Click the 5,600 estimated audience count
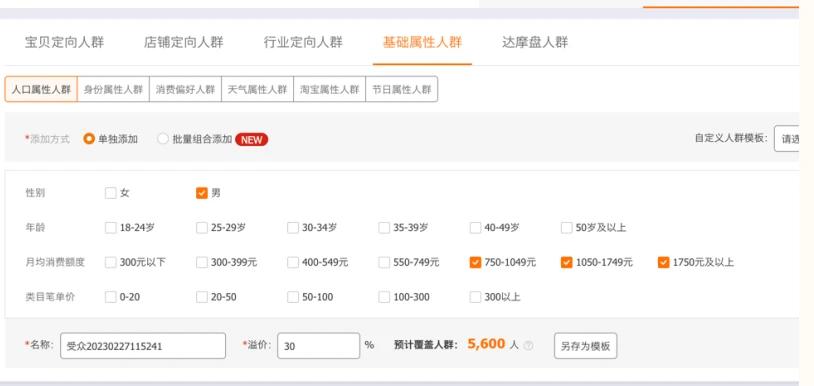This screenshot has height=386, width=814. 486,344
